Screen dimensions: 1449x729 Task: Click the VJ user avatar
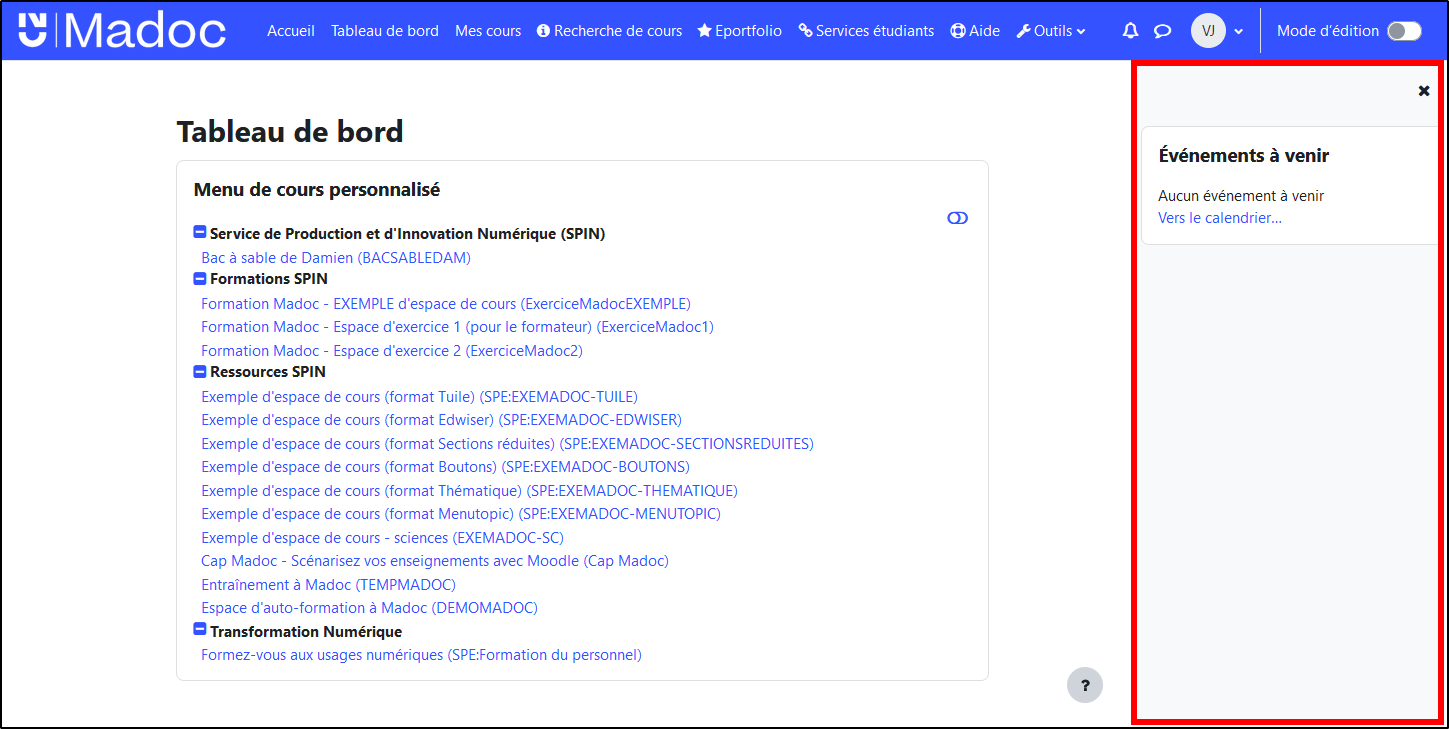coord(1208,31)
